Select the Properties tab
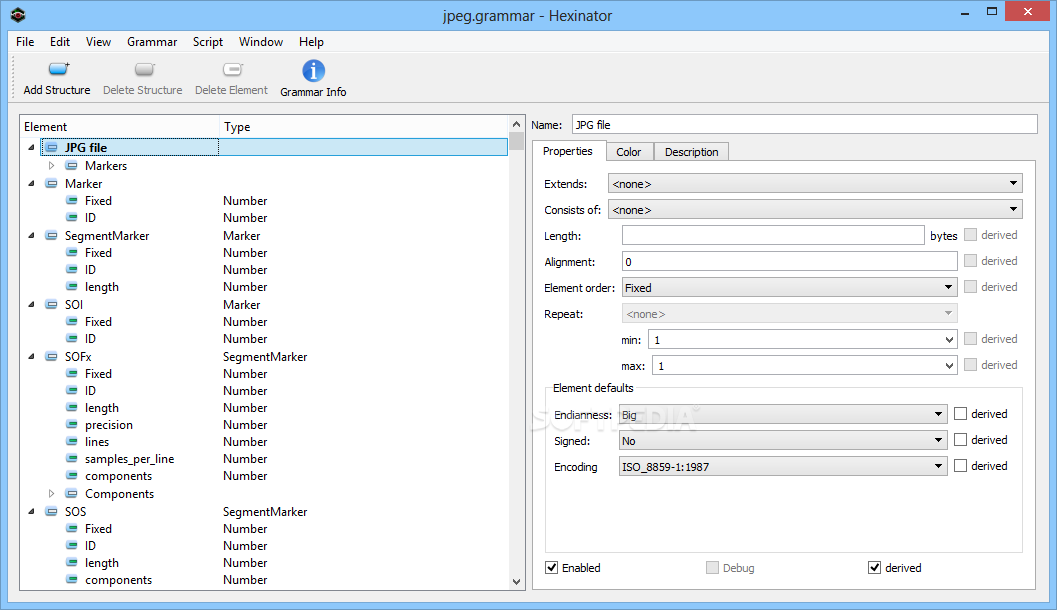 coord(568,151)
